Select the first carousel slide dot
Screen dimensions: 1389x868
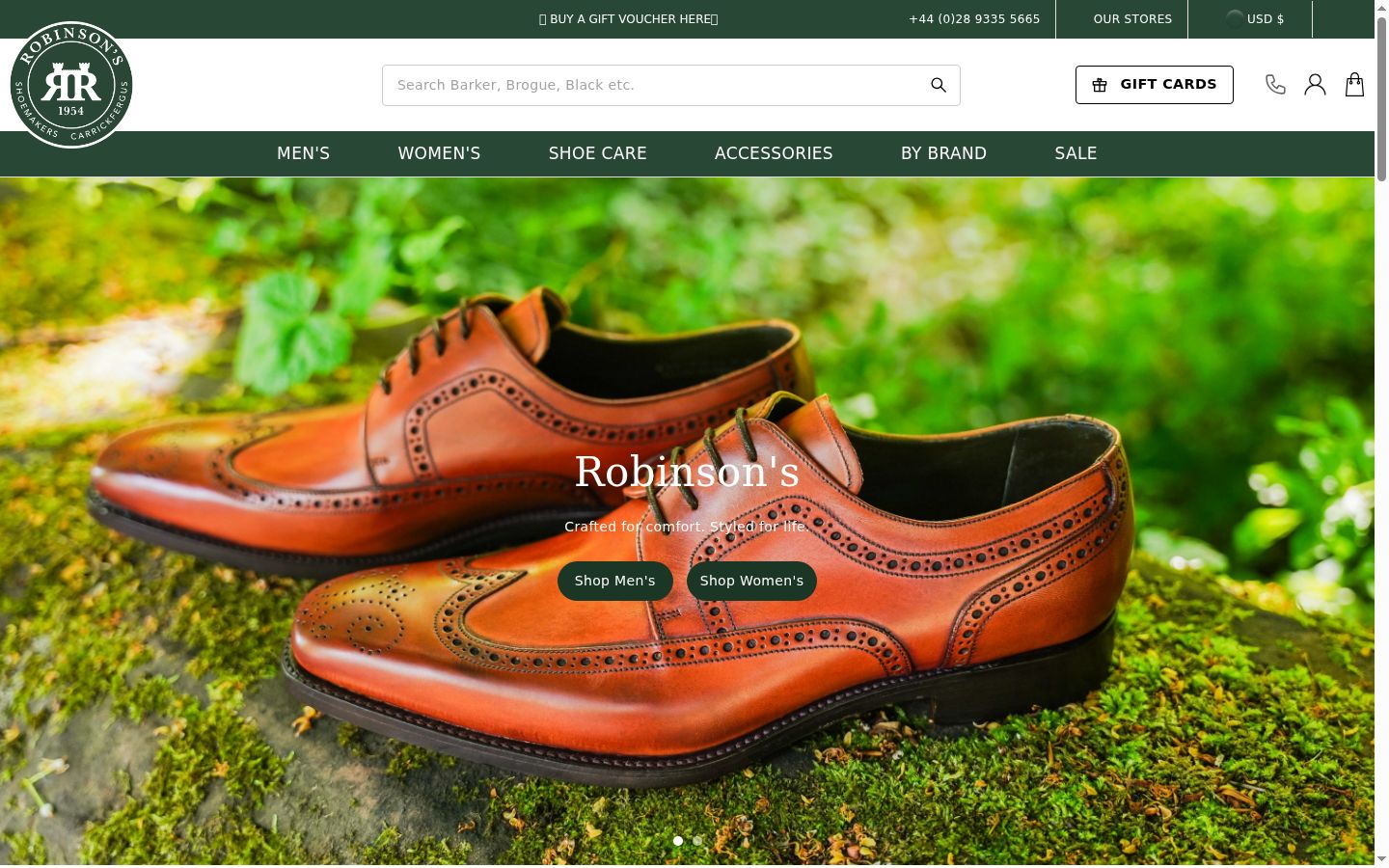click(x=678, y=841)
